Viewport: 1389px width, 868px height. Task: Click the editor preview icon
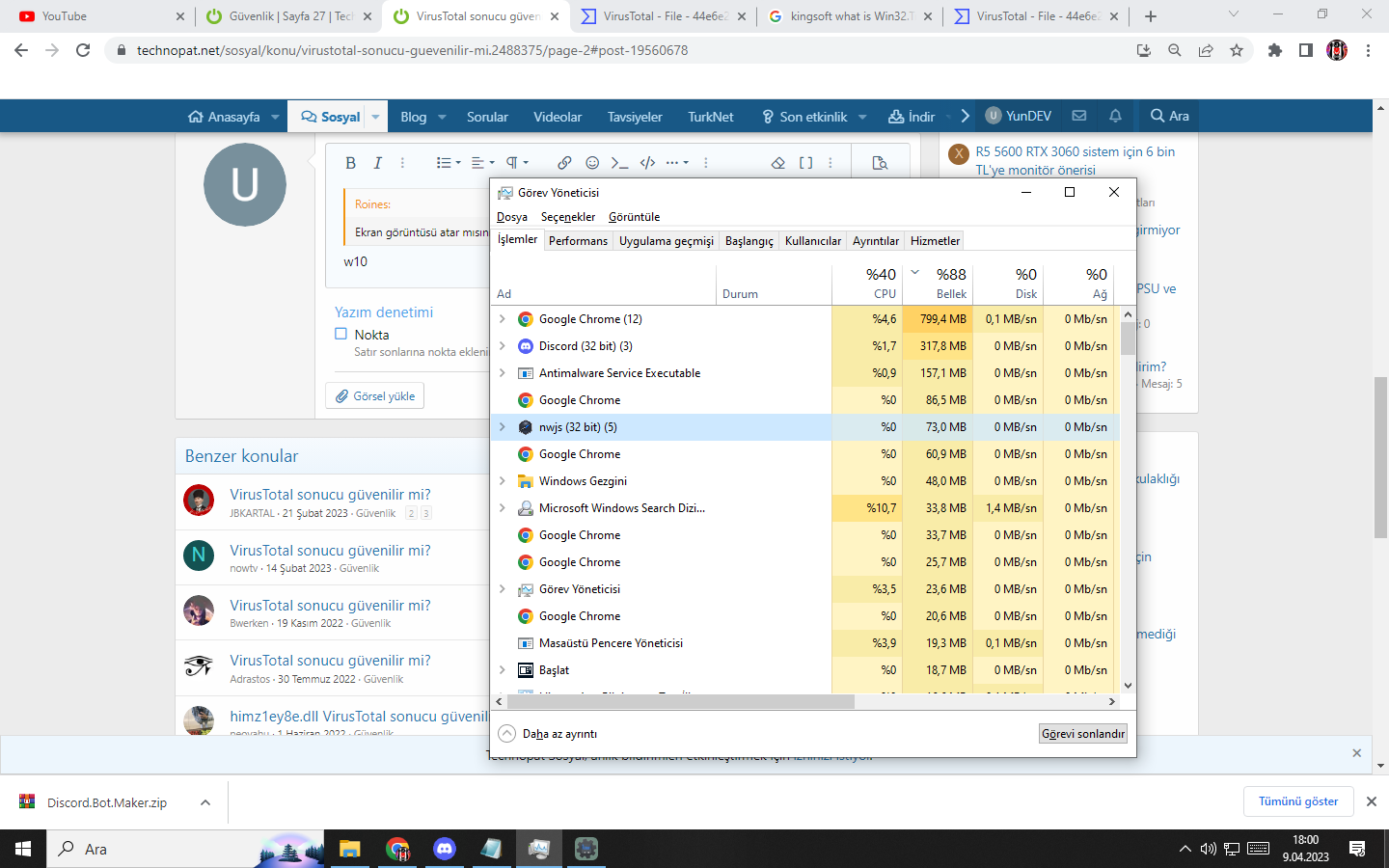pos(880,163)
